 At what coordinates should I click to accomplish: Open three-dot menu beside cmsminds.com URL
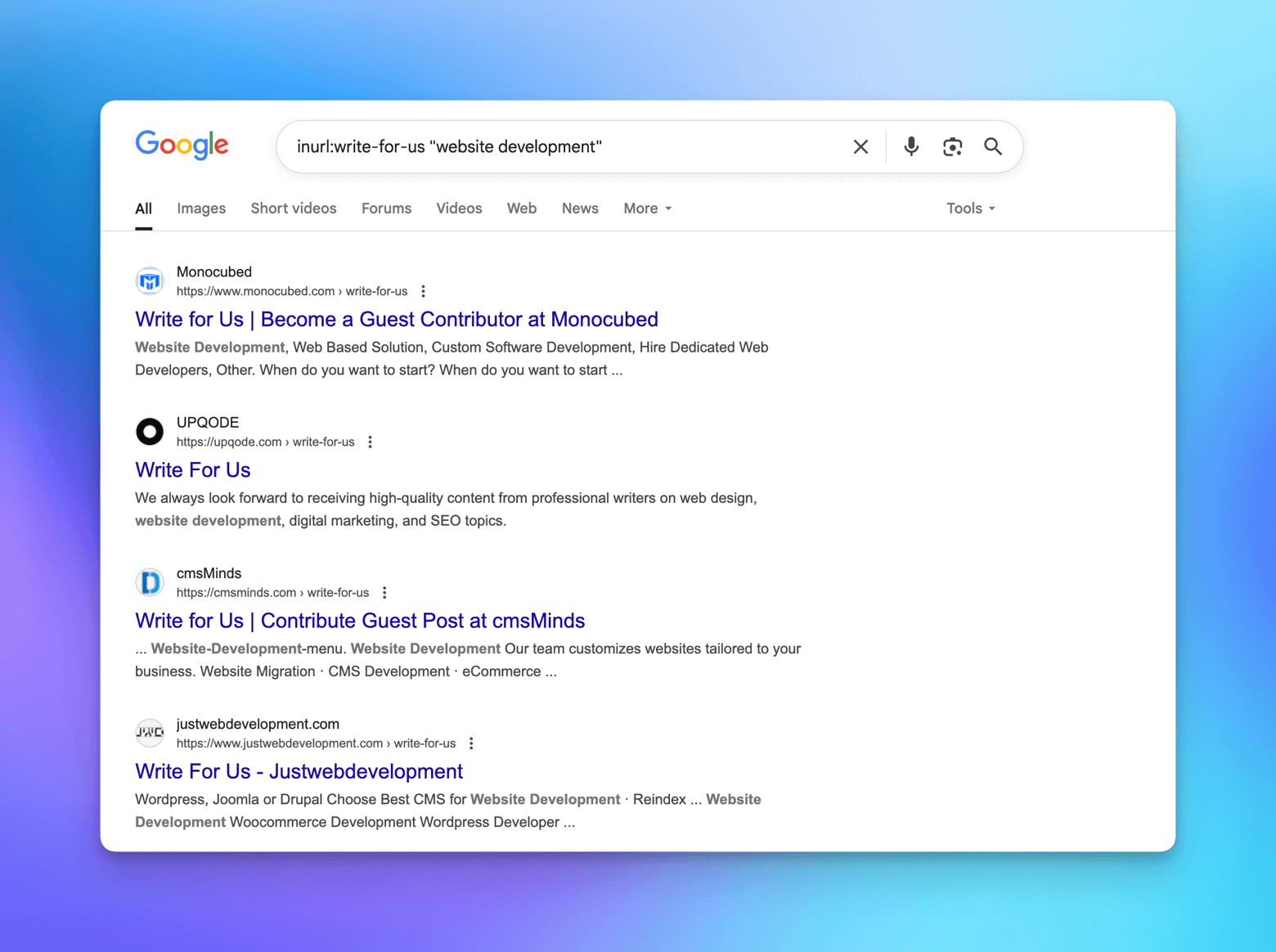(x=384, y=592)
